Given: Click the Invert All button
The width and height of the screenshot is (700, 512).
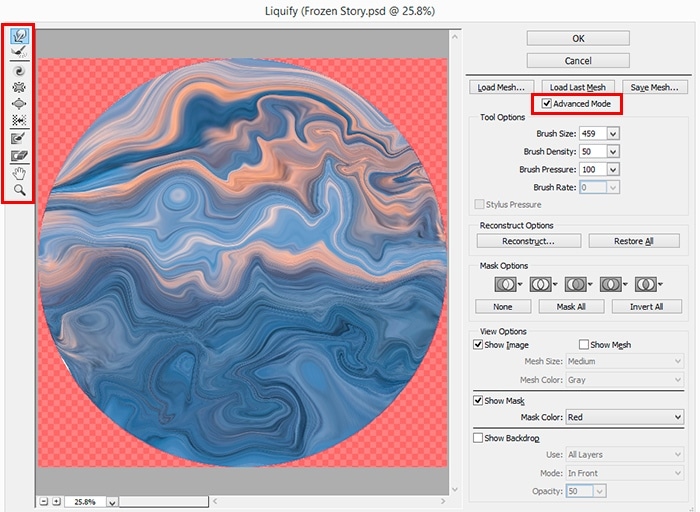Looking at the screenshot, I should click(x=646, y=307).
